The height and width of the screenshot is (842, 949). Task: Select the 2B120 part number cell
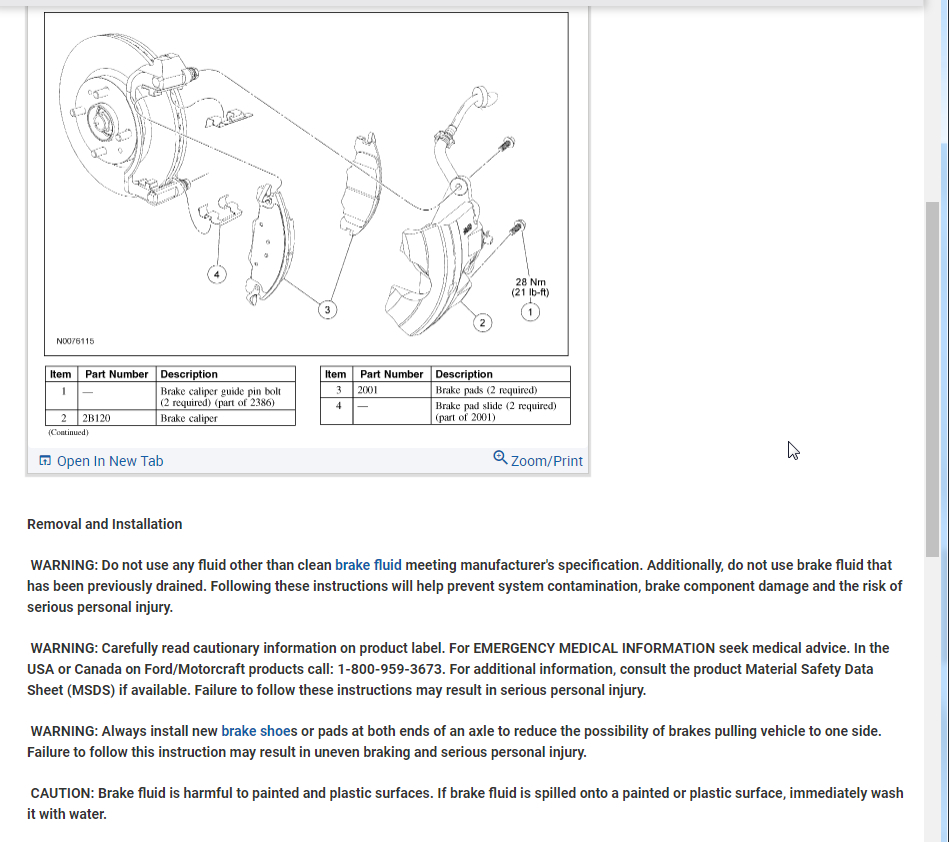click(x=117, y=418)
